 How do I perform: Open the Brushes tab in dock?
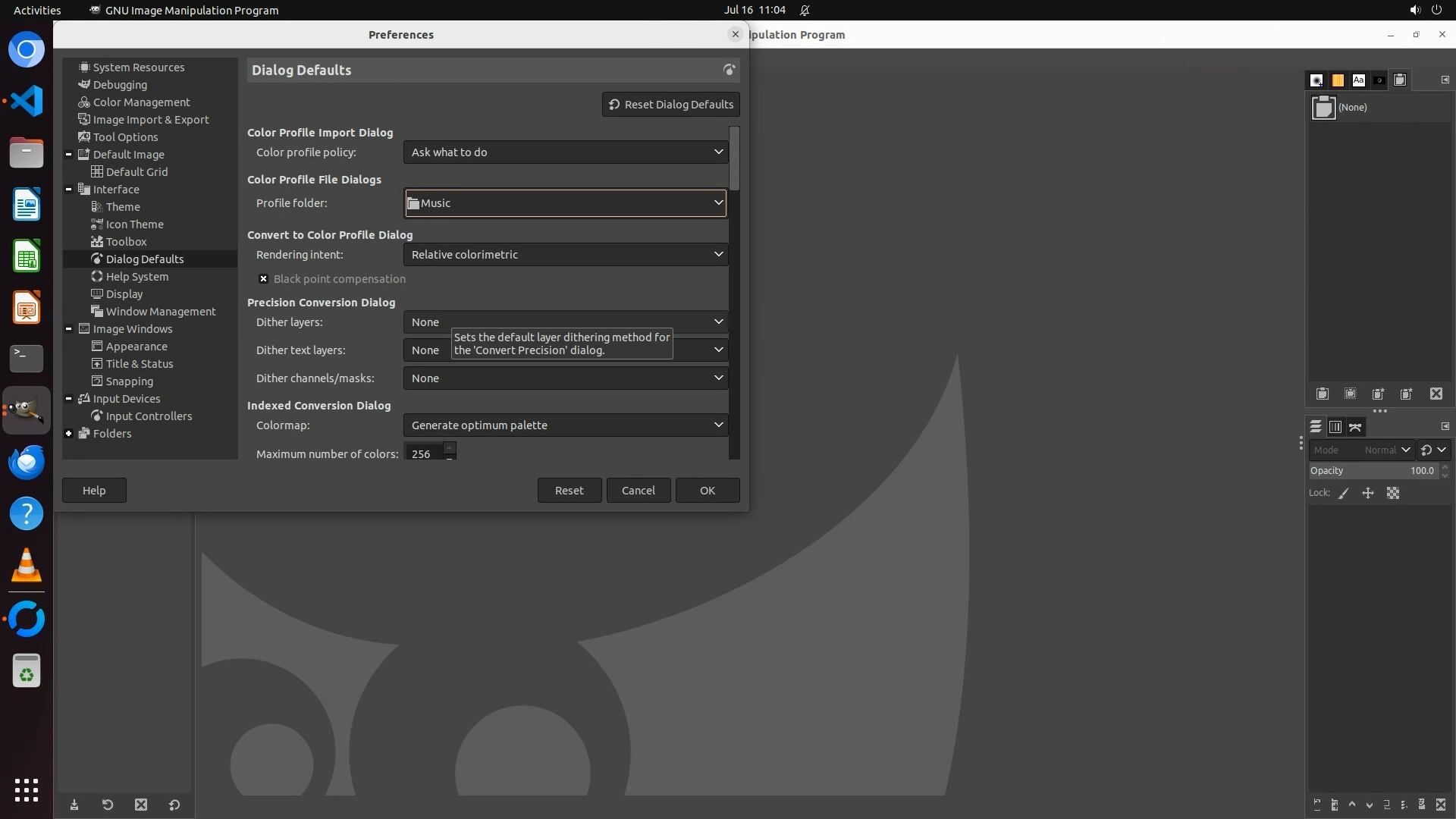pos(1317,80)
